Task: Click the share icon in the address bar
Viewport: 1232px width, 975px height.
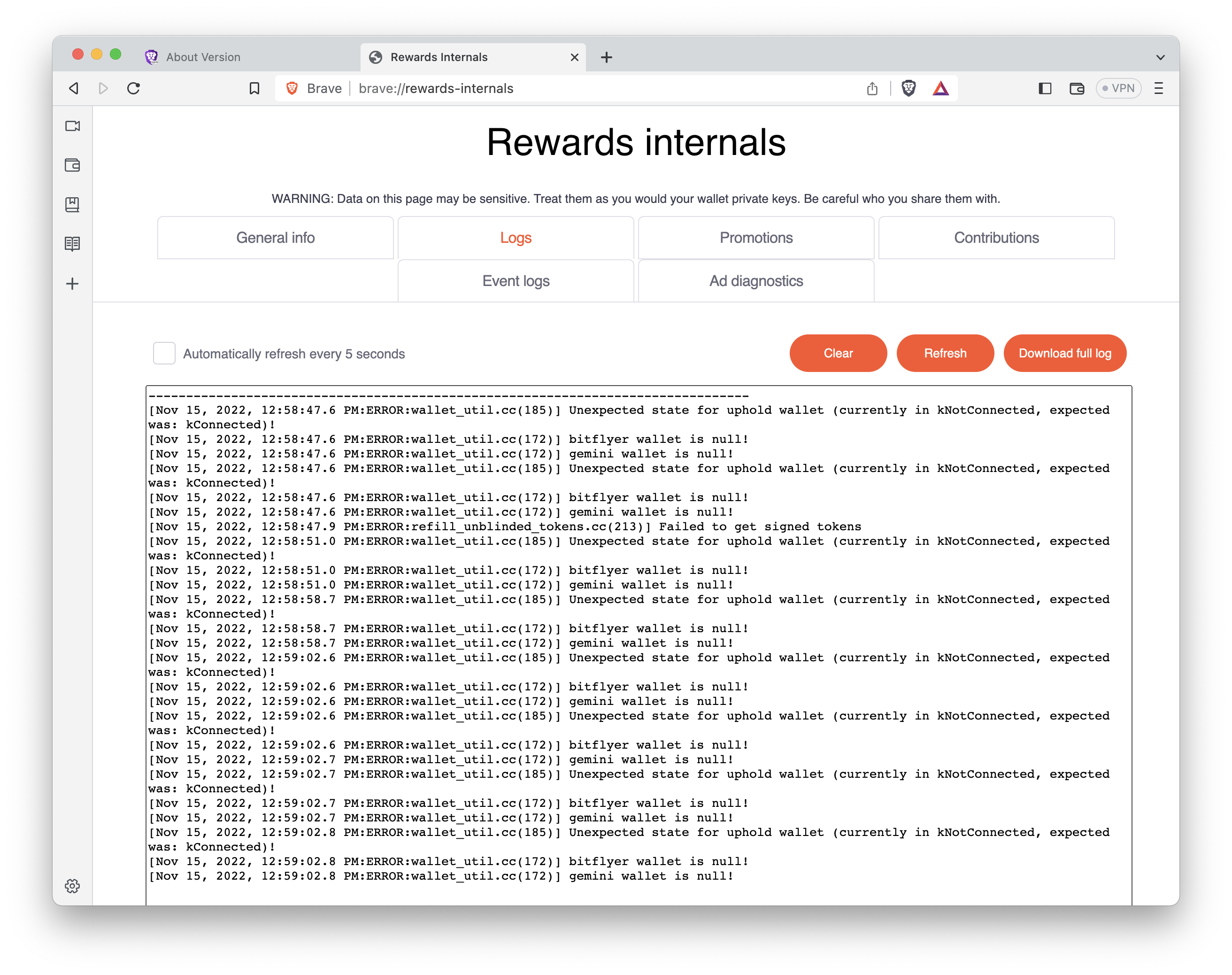Action: click(x=871, y=88)
